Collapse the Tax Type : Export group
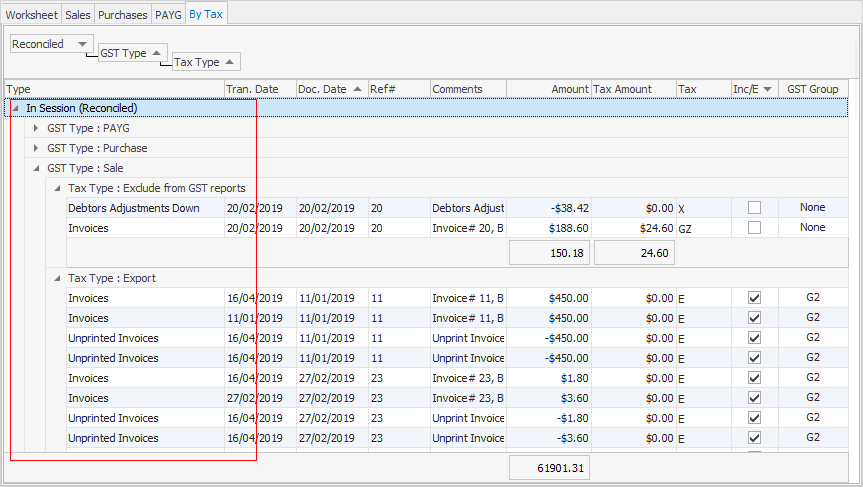 pos(57,278)
